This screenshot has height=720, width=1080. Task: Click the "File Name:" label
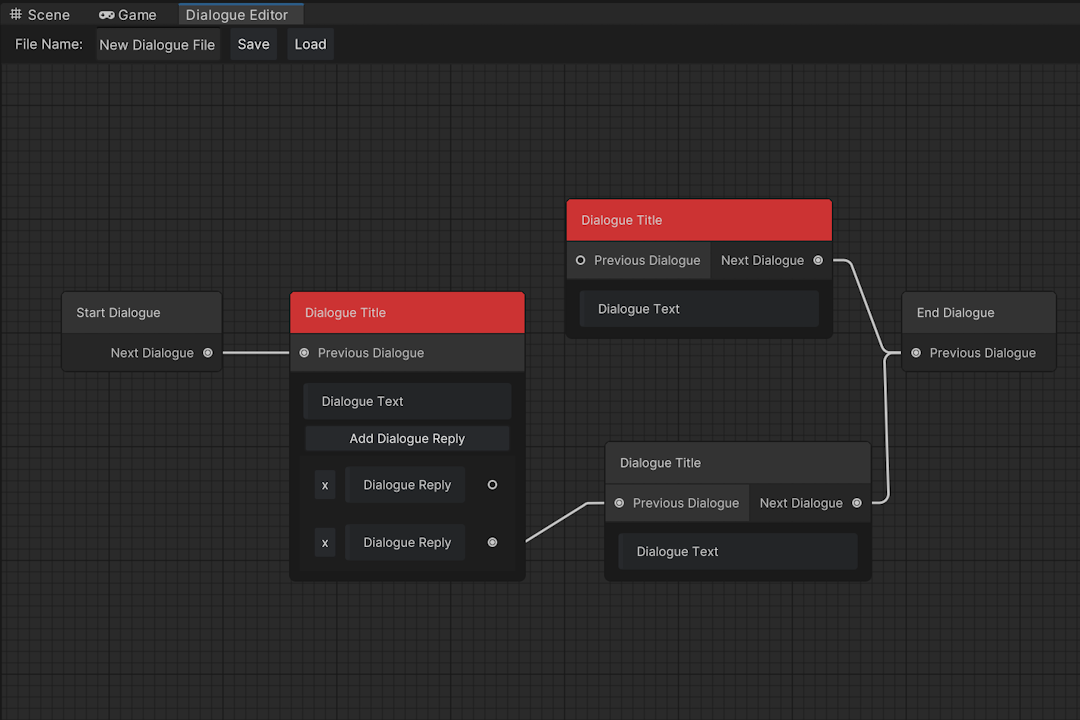(x=49, y=44)
